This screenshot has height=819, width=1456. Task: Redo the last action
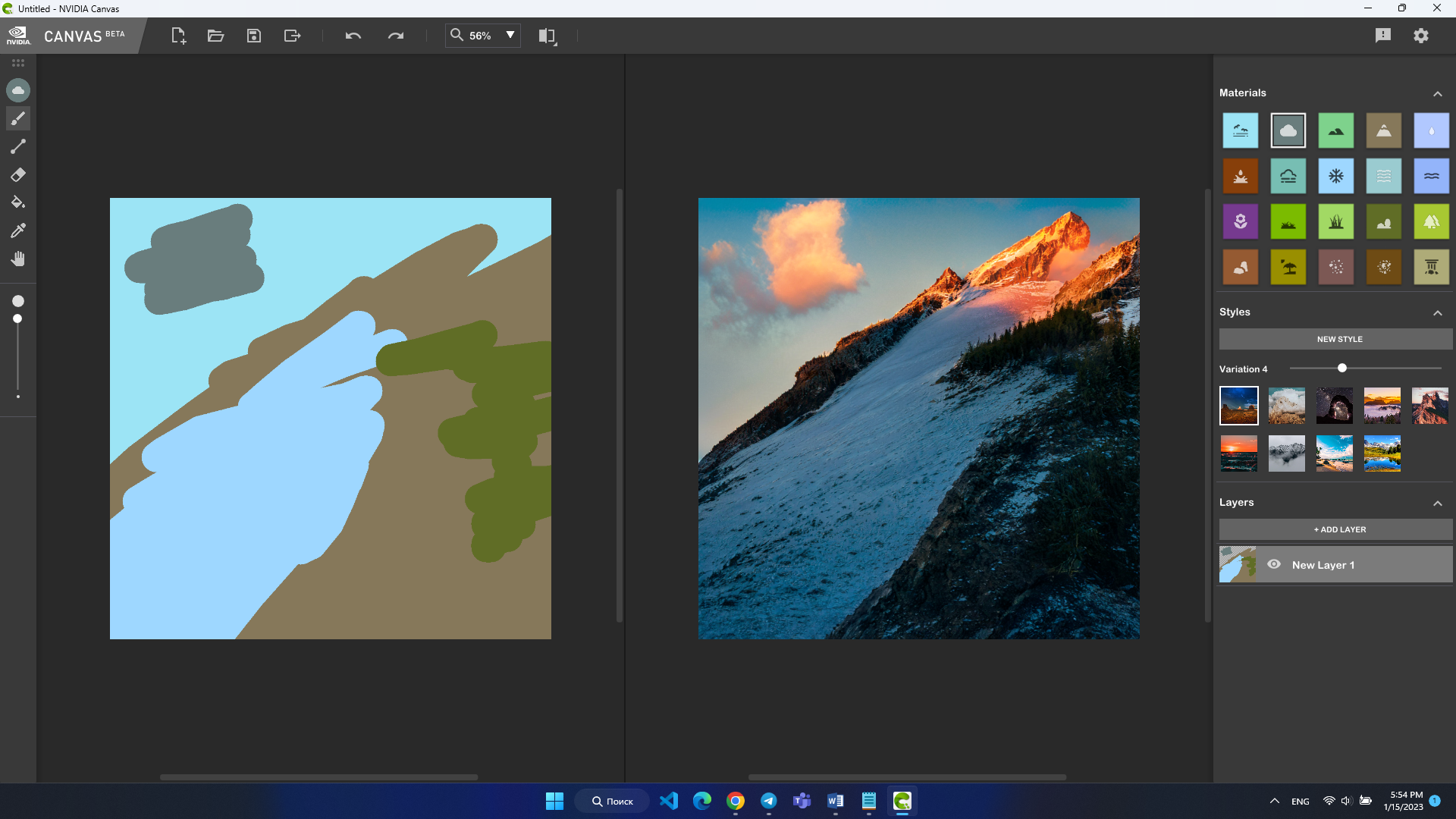pos(396,36)
